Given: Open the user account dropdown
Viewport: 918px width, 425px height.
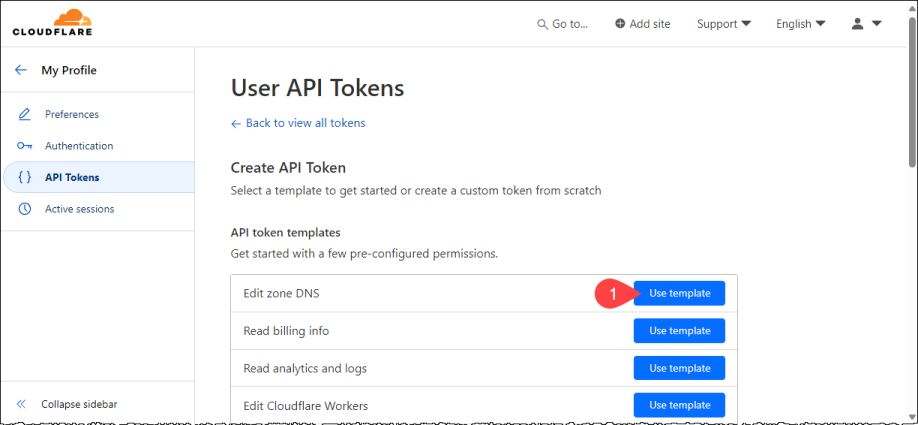Looking at the screenshot, I should click(x=866, y=24).
